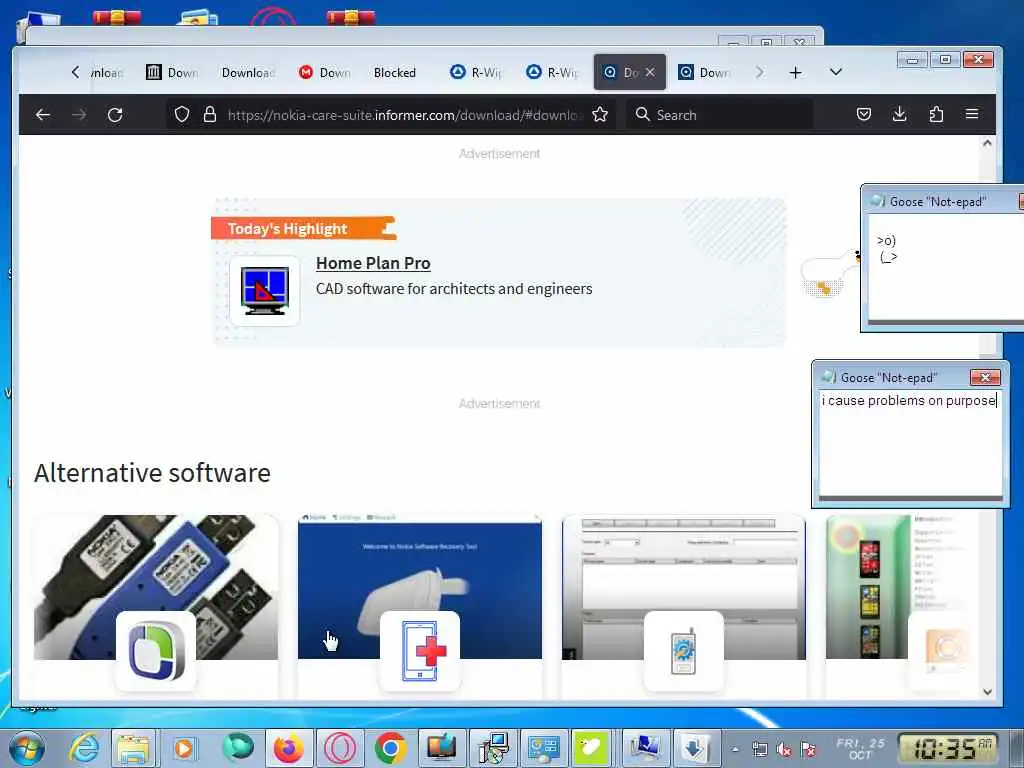Viewport: 1024px width, 768px height.
Task: Click the muted volume tray icon
Action: [784, 750]
